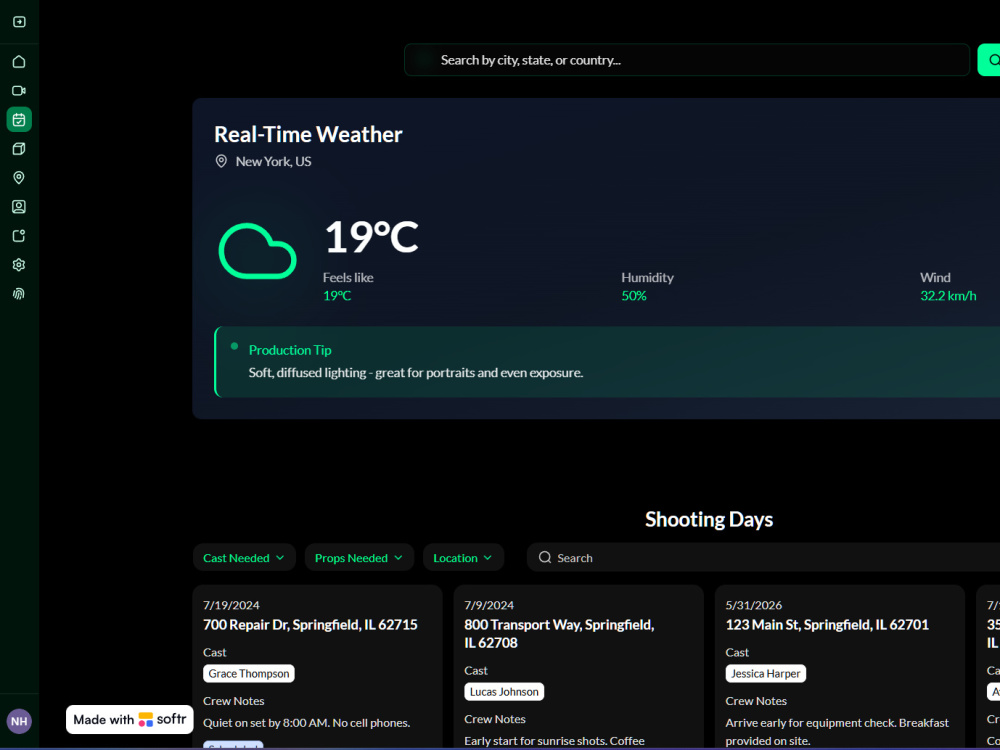Open the notes sidebar icon
The height and width of the screenshot is (750, 1000).
click(19, 236)
